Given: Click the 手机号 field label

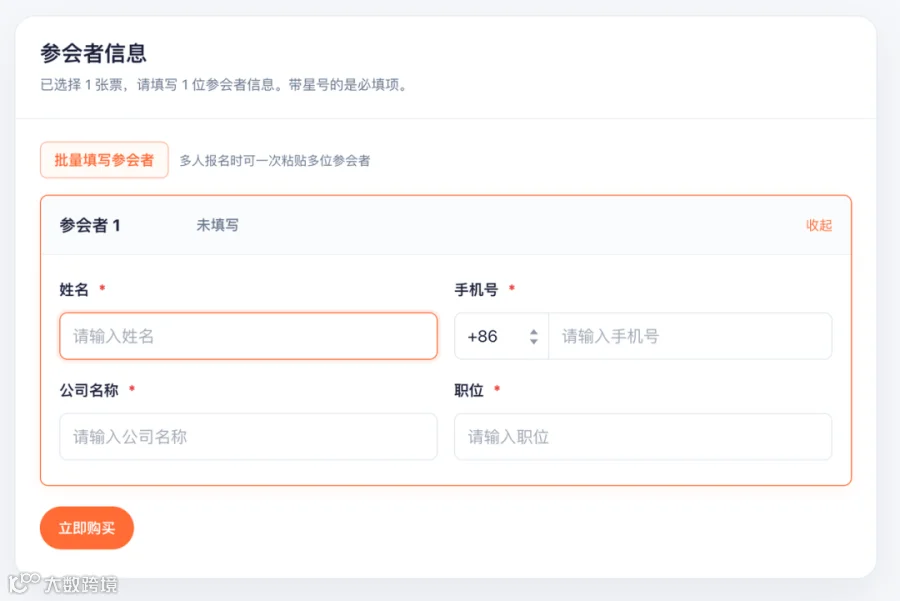Looking at the screenshot, I should [x=476, y=289].
